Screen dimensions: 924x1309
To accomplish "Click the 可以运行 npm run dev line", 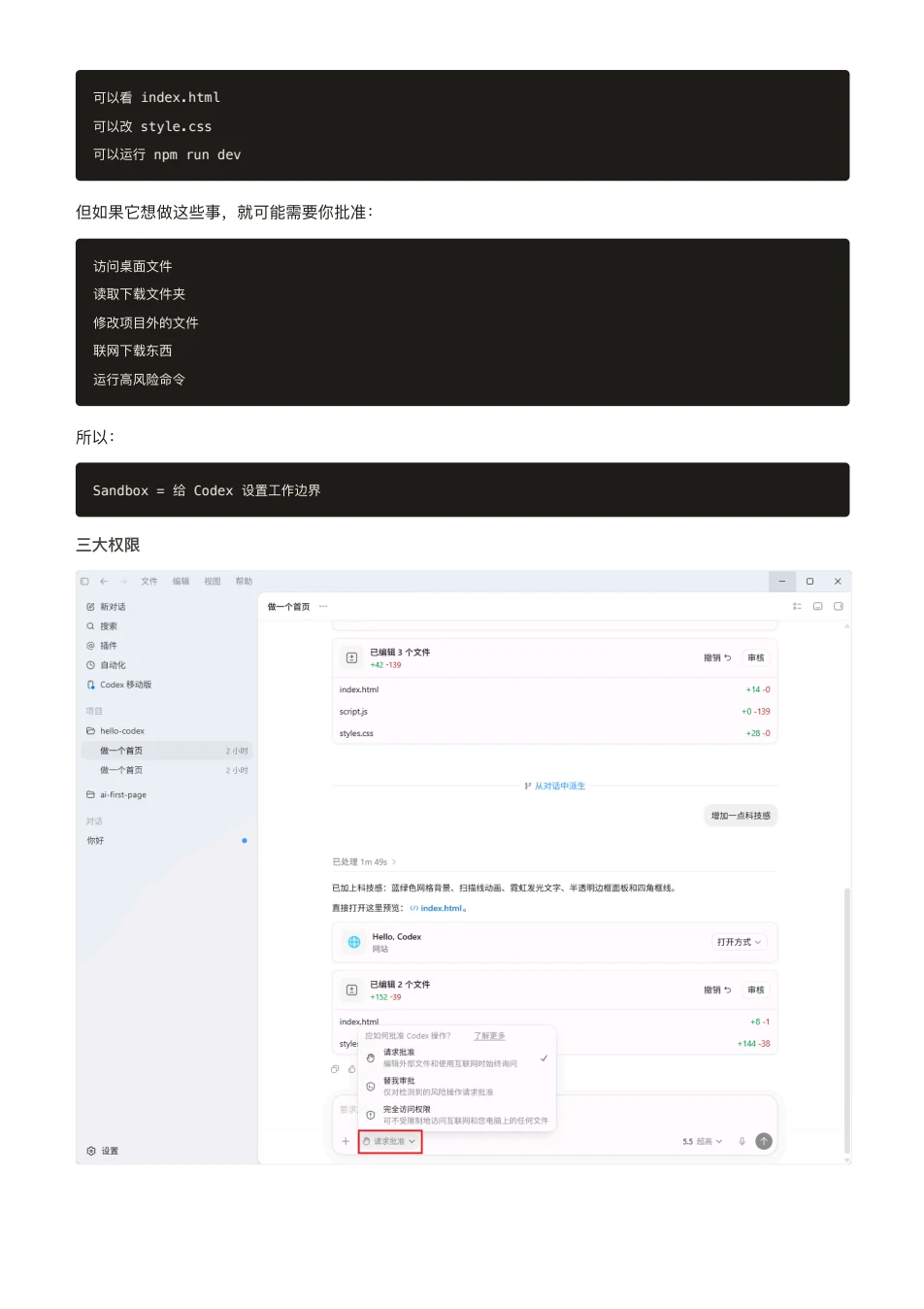I will tap(167, 155).
